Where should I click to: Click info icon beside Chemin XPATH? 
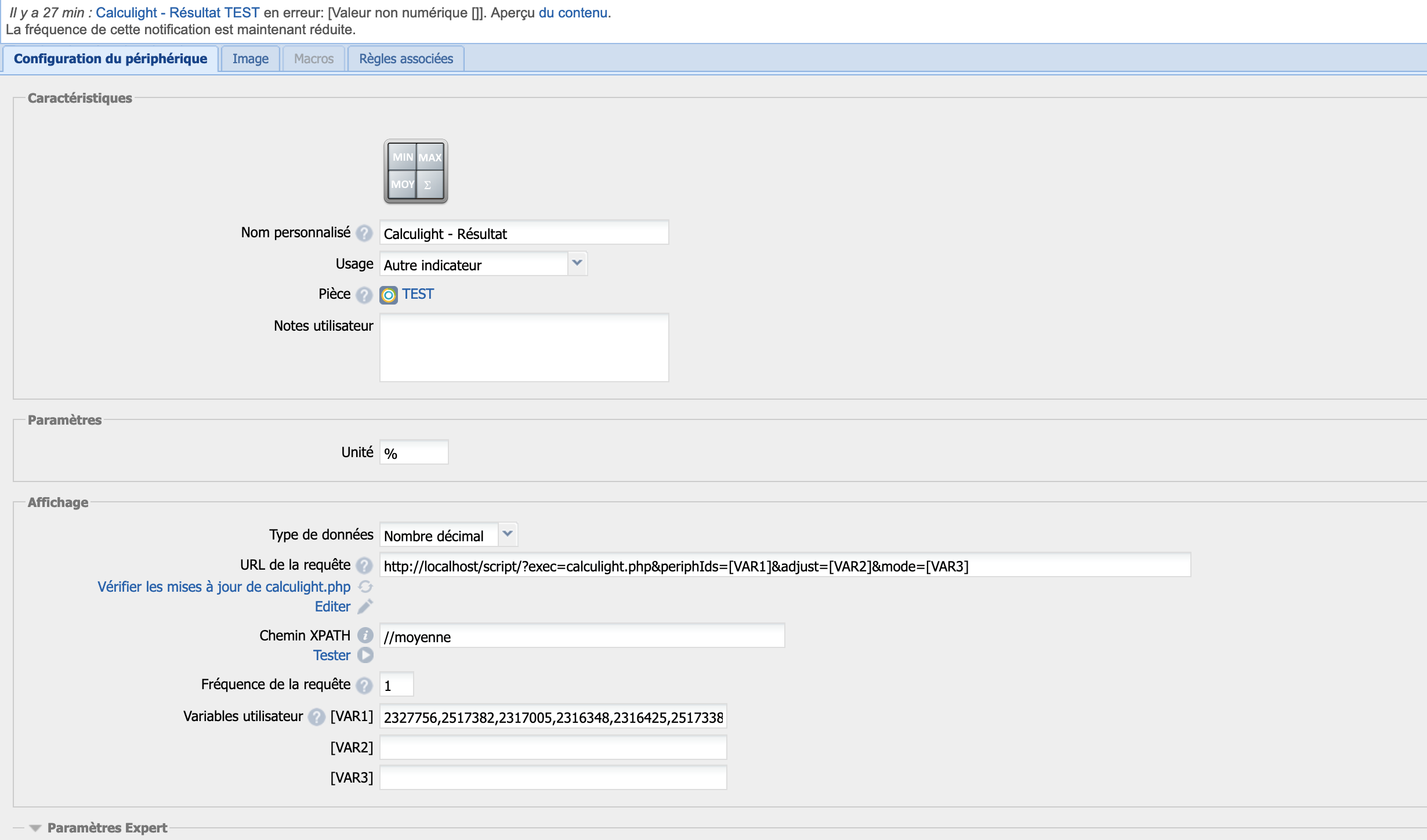click(365, 636)
